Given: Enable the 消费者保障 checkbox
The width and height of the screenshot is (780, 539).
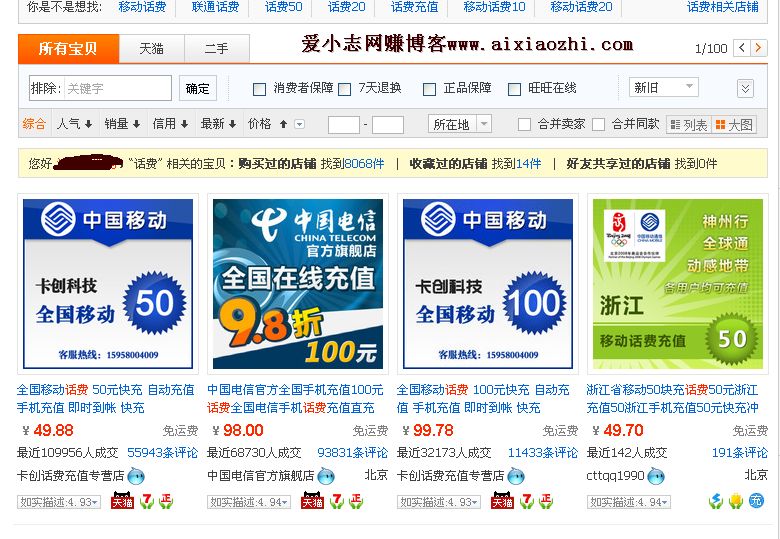Looking at the screenshot, I should [x=259, y=90].
